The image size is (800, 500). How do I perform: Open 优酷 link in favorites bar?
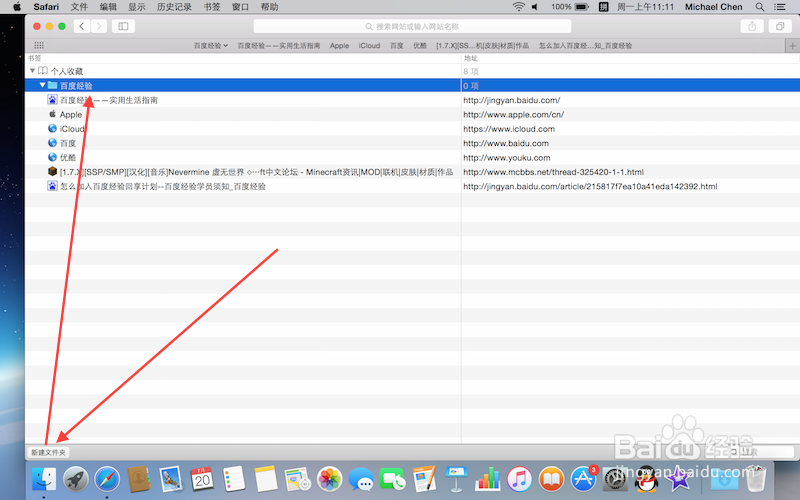pyautogui.click(x=420, y=45)
